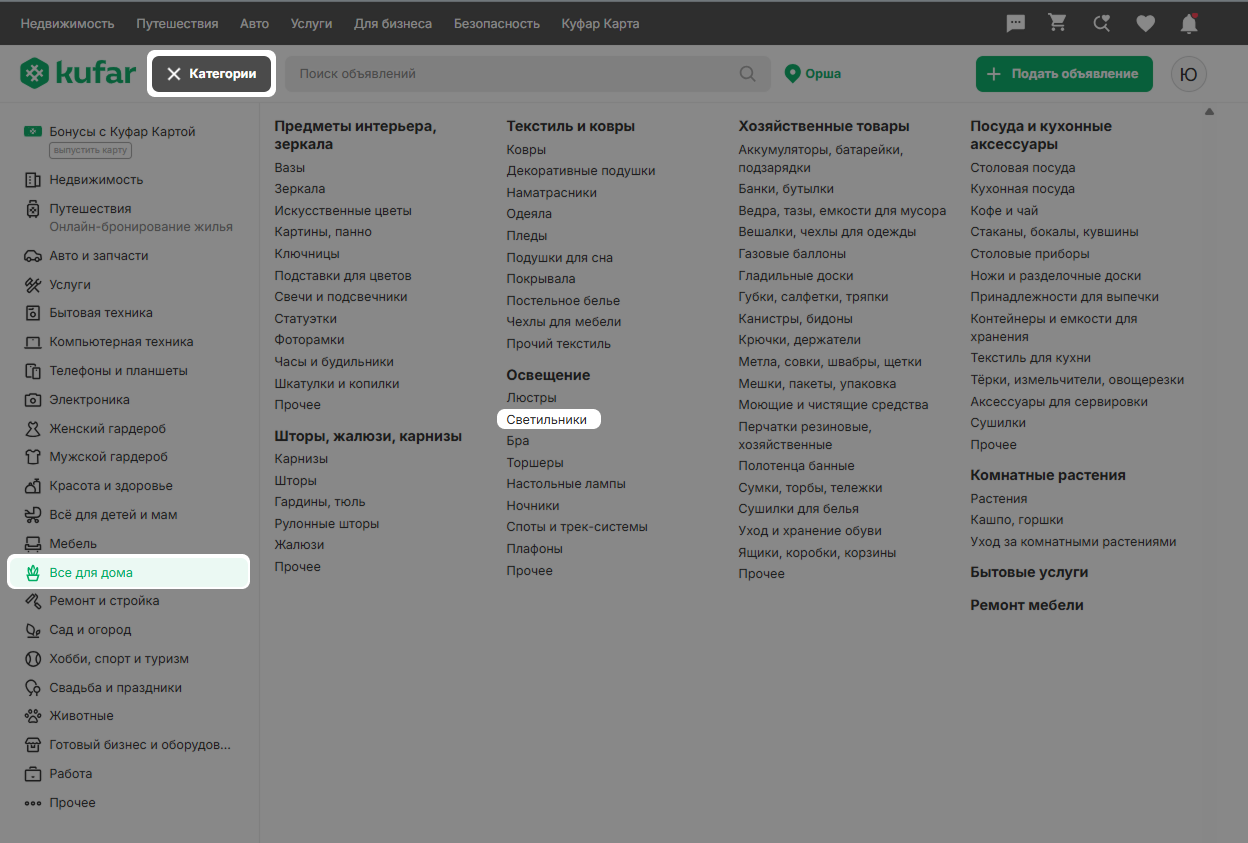1248x843 pixels.
Task: Select Ремонт и стройка category
Action: coord(104,601)
